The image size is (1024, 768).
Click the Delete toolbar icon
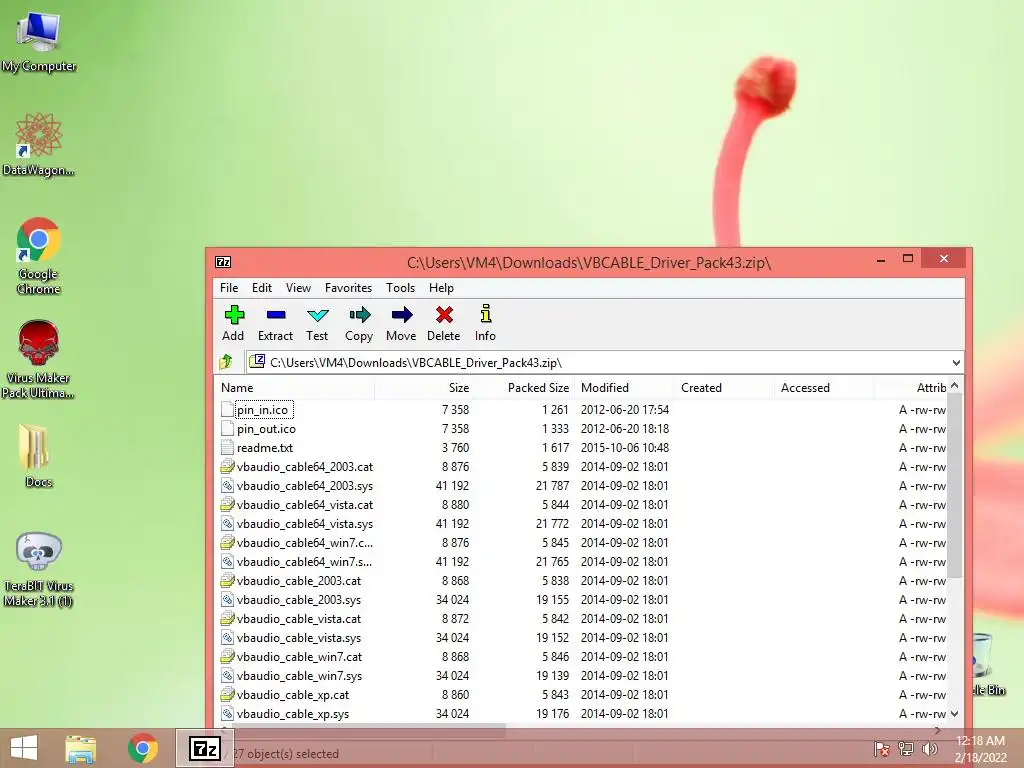click(444, 315)
